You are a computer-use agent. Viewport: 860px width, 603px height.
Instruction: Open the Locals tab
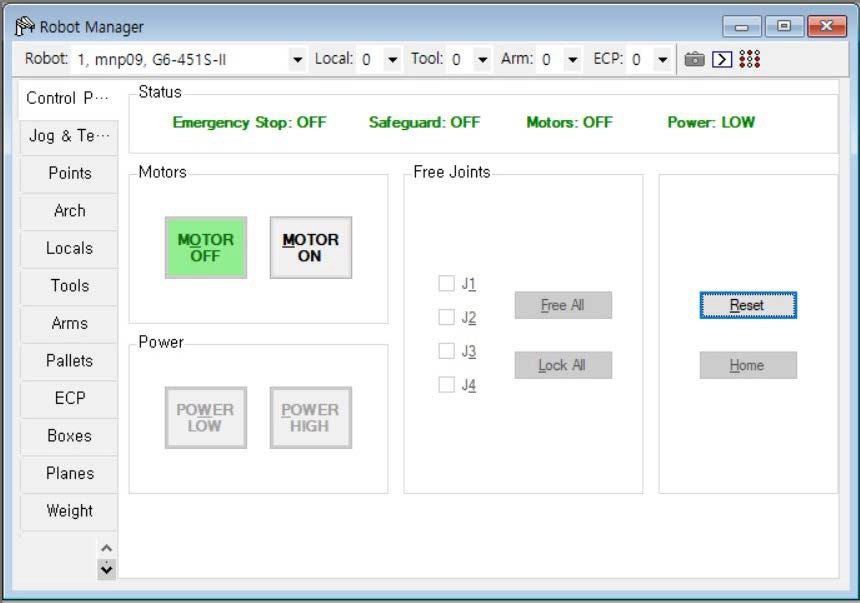pos(69,248)
